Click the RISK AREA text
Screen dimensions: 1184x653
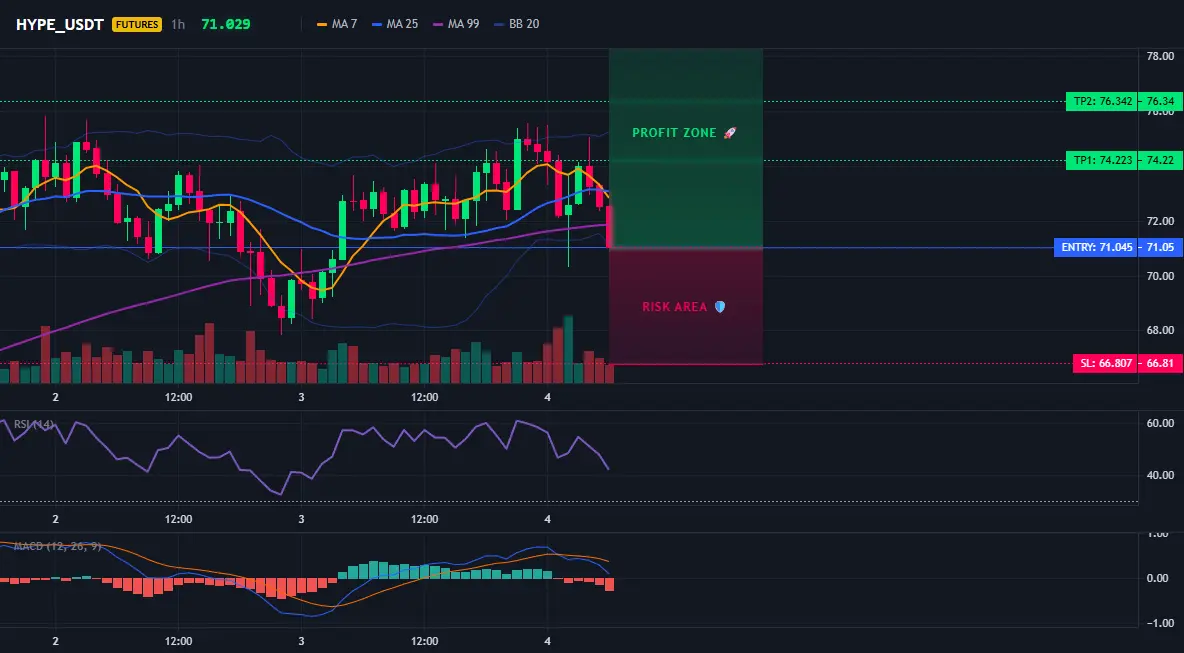(x=675, y=307)
